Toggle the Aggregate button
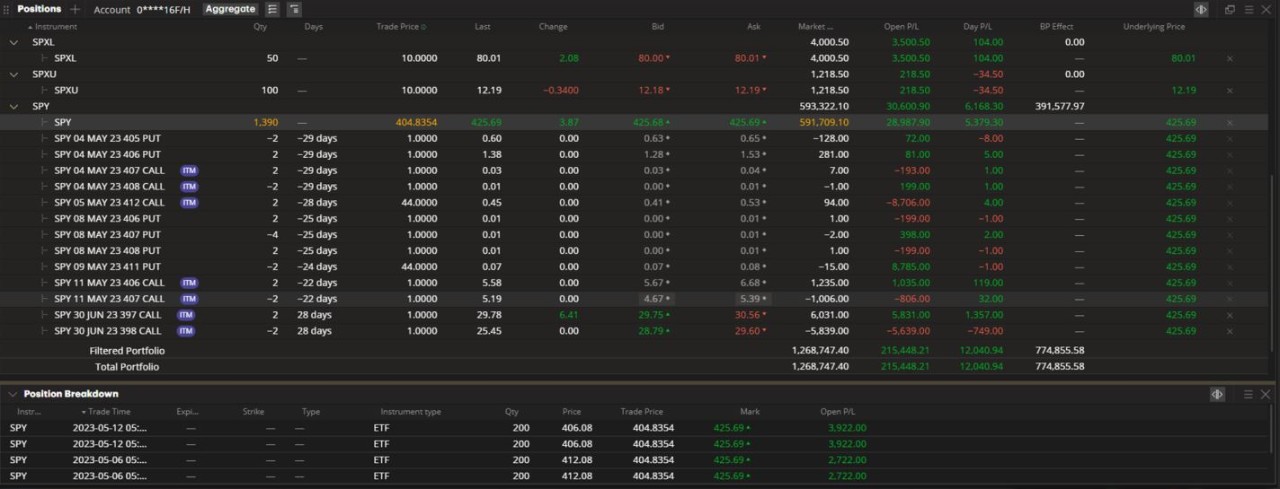 point(230,9)
